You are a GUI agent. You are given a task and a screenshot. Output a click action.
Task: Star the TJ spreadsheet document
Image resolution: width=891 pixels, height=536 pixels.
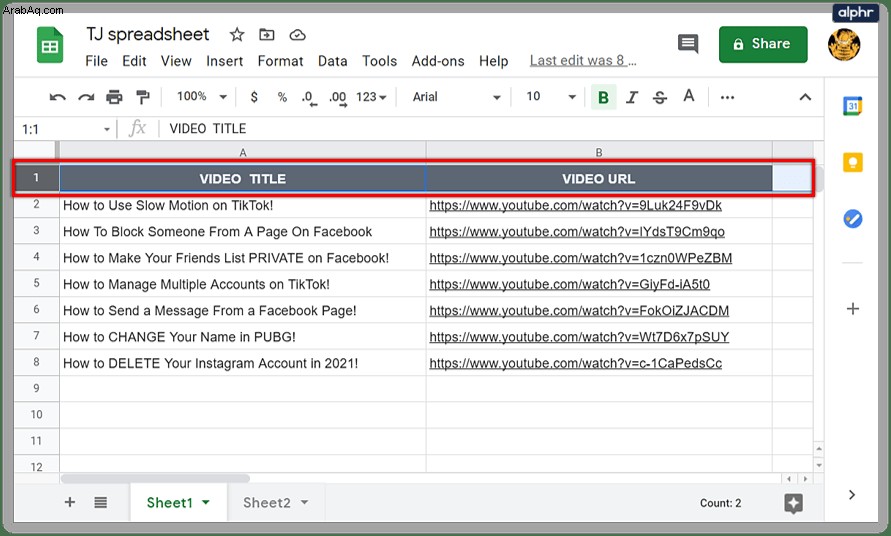[x=237, y=35]
